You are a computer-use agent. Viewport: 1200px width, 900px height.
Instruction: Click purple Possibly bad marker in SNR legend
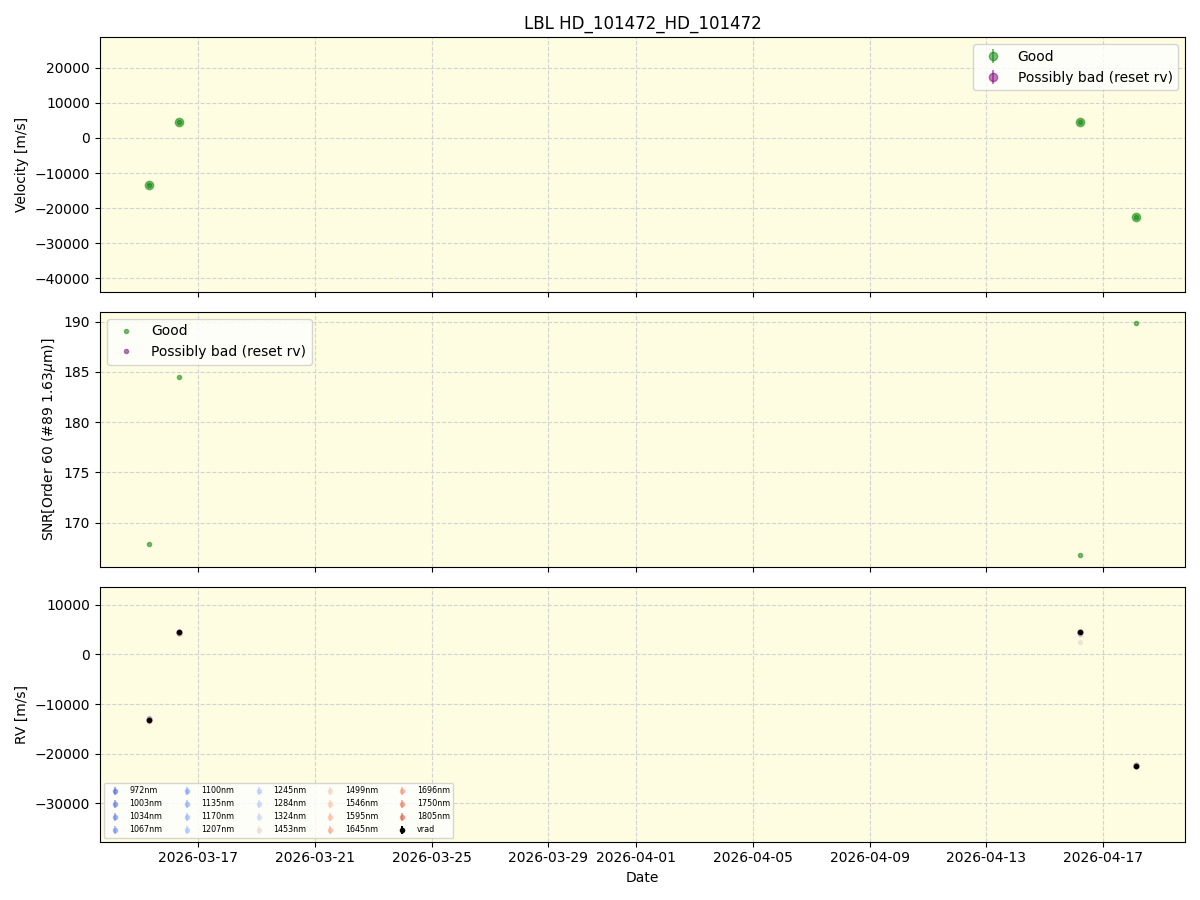[126, 352]
